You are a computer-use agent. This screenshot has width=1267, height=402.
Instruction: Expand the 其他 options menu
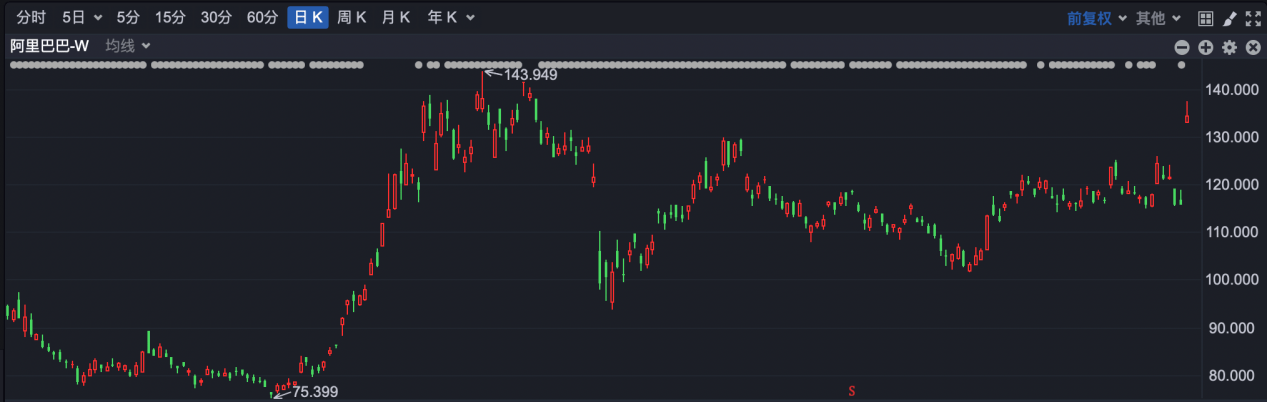(x=1159, y=18)
